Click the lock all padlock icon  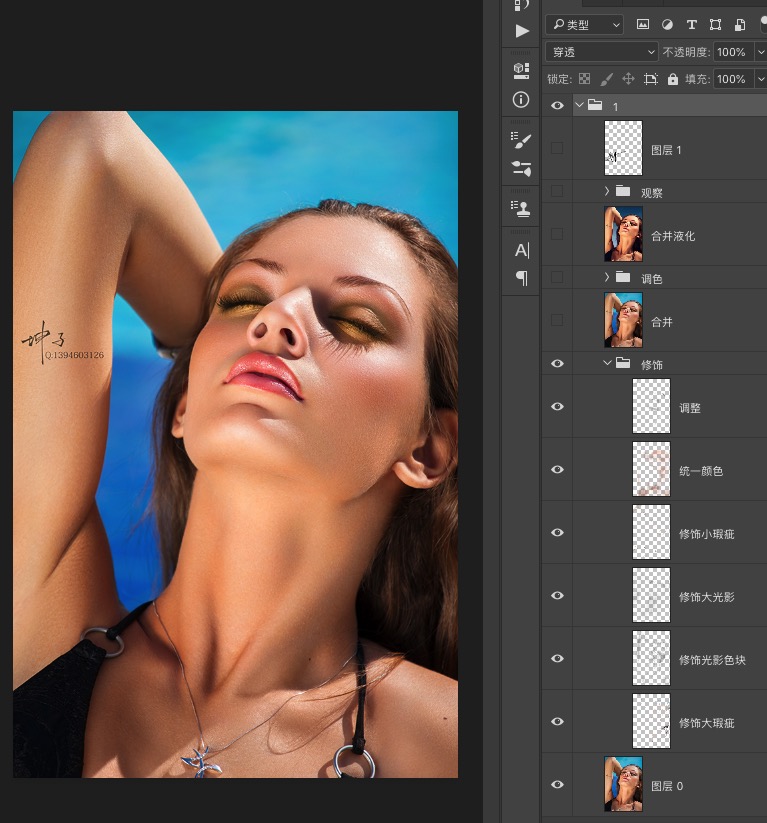(672, 79)
